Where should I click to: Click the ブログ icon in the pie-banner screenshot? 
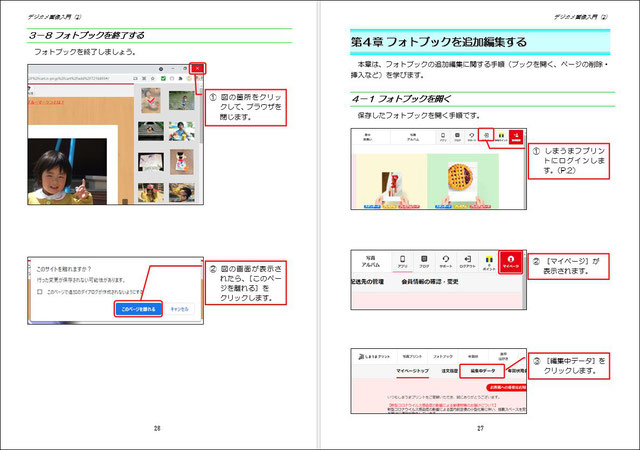(x=457, y=136)
